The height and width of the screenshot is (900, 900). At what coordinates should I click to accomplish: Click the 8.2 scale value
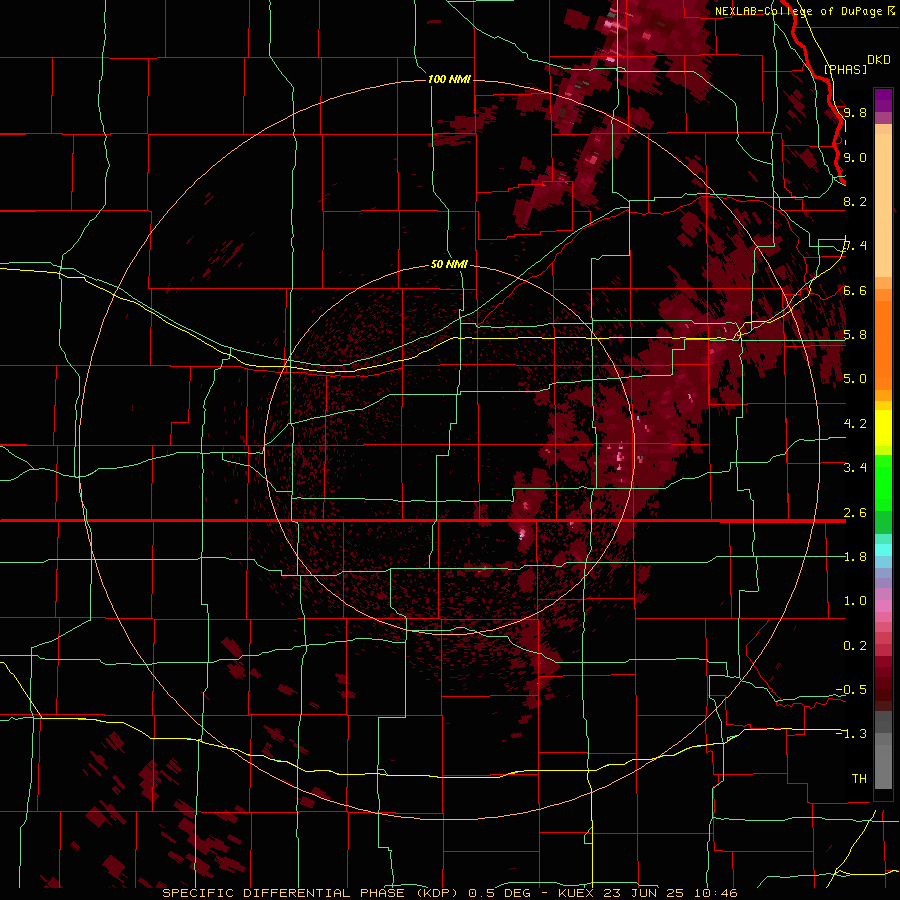tap(855, 201)
